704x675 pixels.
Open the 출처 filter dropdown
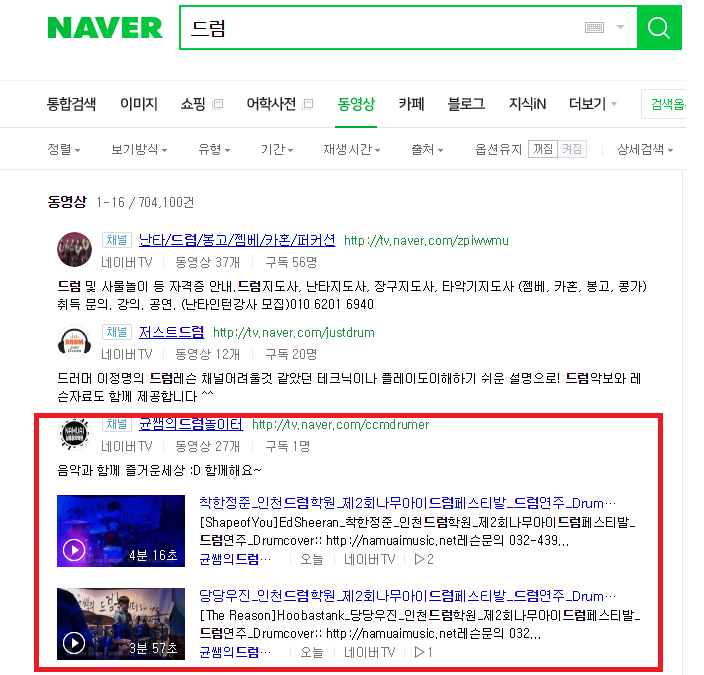[x=427, y=150]
